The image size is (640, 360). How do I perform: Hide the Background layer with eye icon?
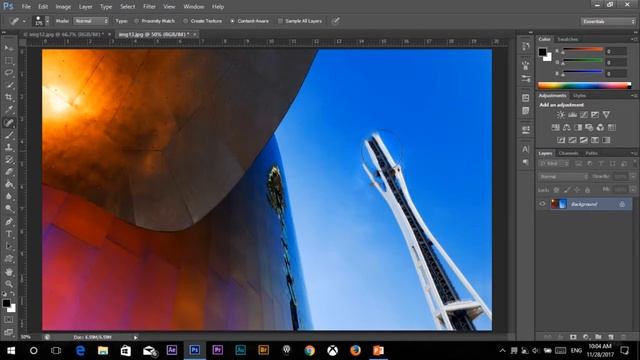[542, 204]
